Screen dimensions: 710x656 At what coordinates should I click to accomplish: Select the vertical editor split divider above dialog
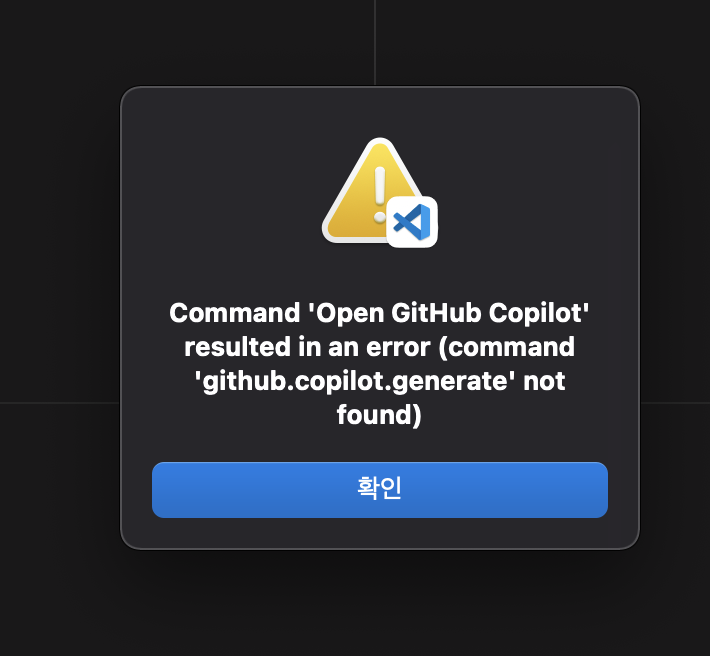(x=375, y=43)
